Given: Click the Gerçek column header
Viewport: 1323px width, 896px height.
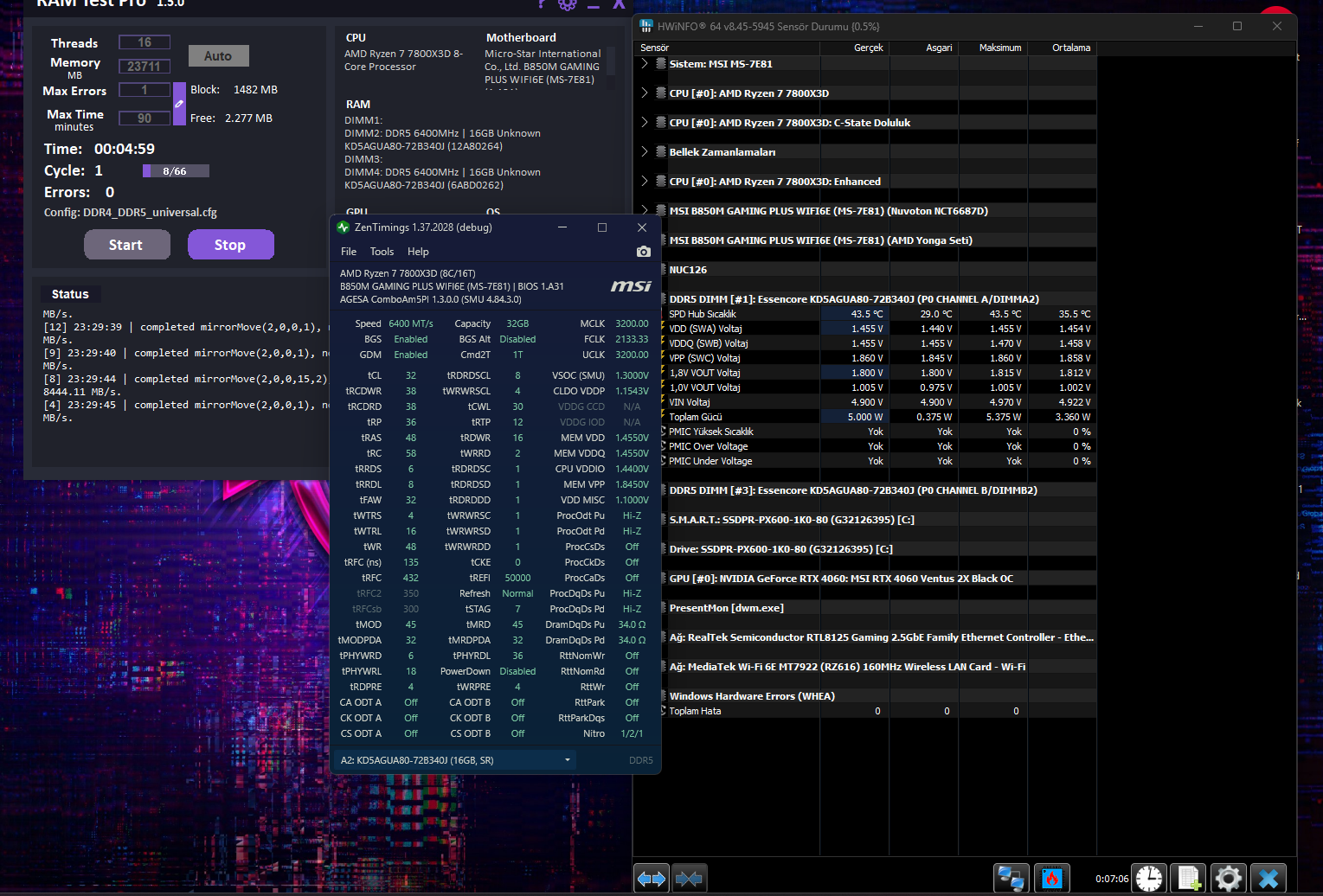Looking at the screenshot, I should [855, 48].
